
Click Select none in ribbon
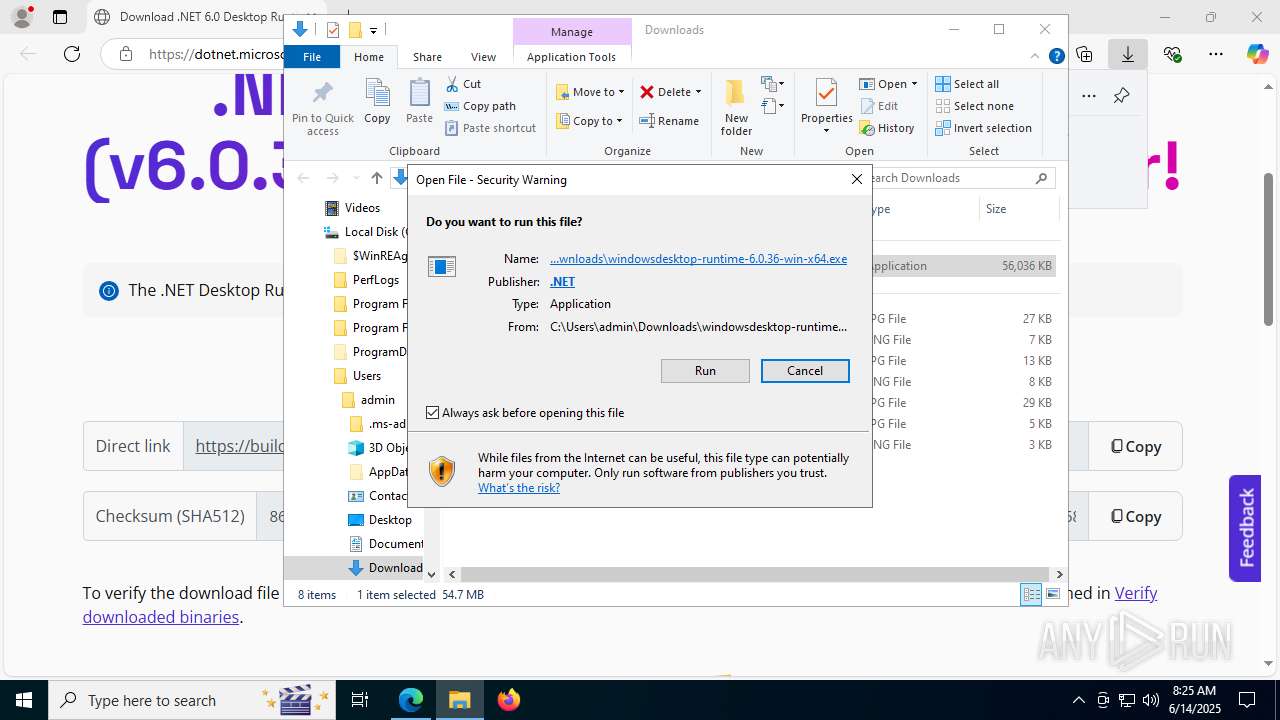[974, 106]
